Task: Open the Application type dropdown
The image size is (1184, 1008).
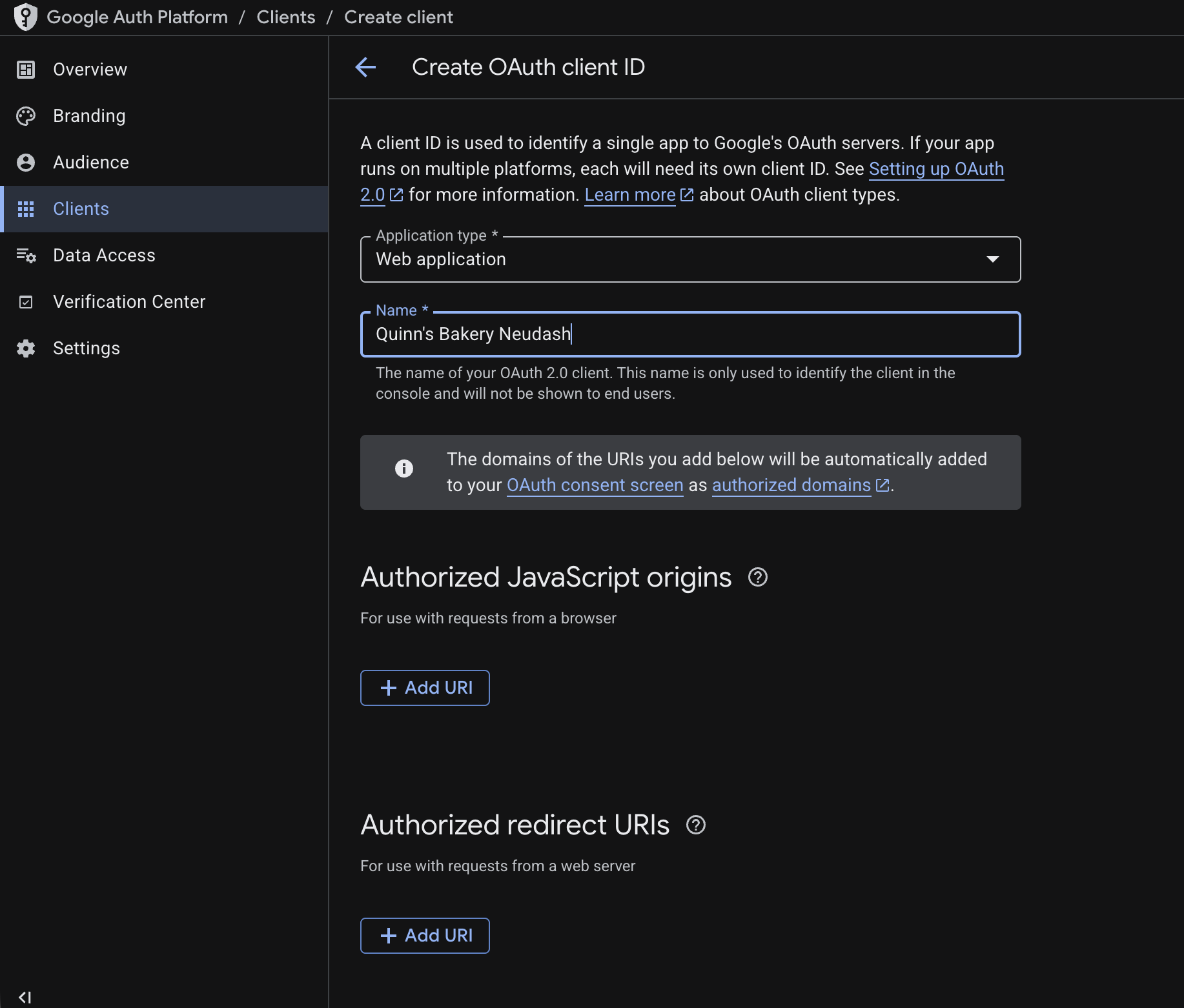Action: point(992,259)
